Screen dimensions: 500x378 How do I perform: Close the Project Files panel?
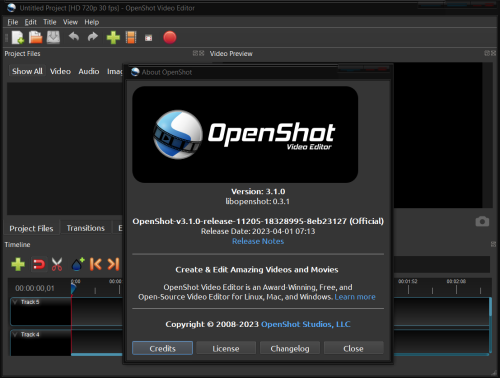pos(201,53)
